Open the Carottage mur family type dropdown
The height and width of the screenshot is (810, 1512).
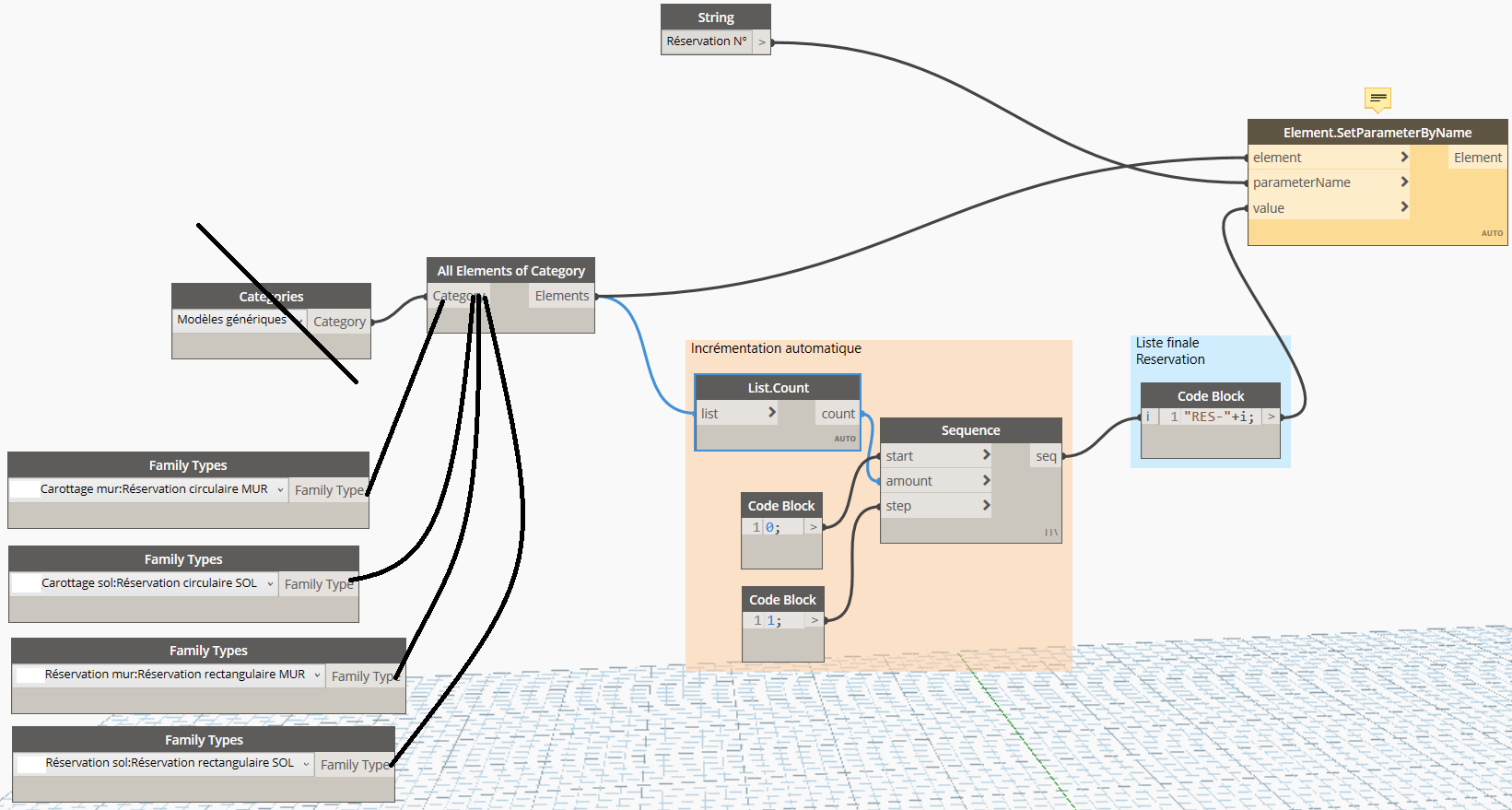click(x=280, y=489)
